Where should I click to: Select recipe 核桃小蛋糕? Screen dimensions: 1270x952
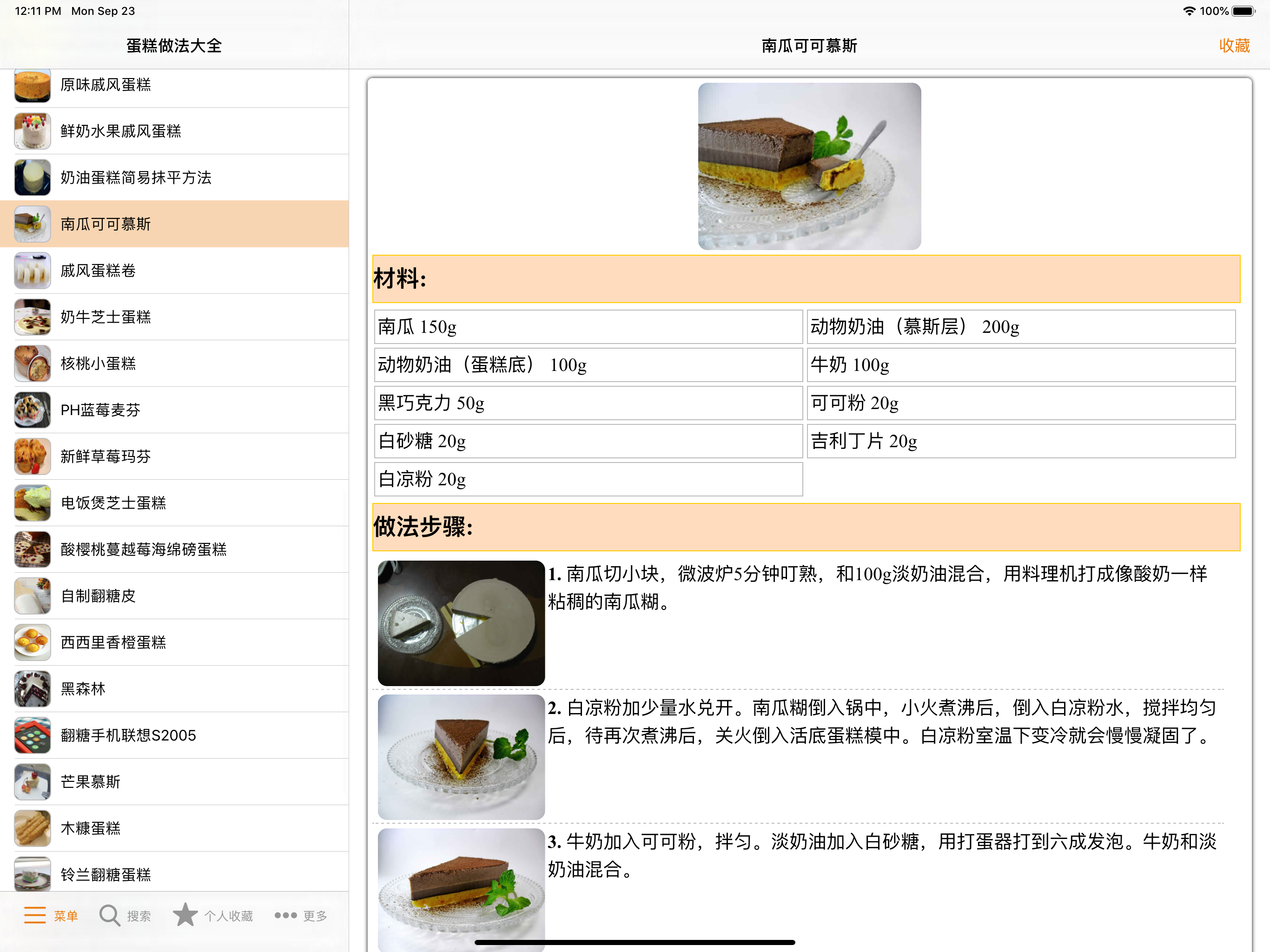coord(98,364)
